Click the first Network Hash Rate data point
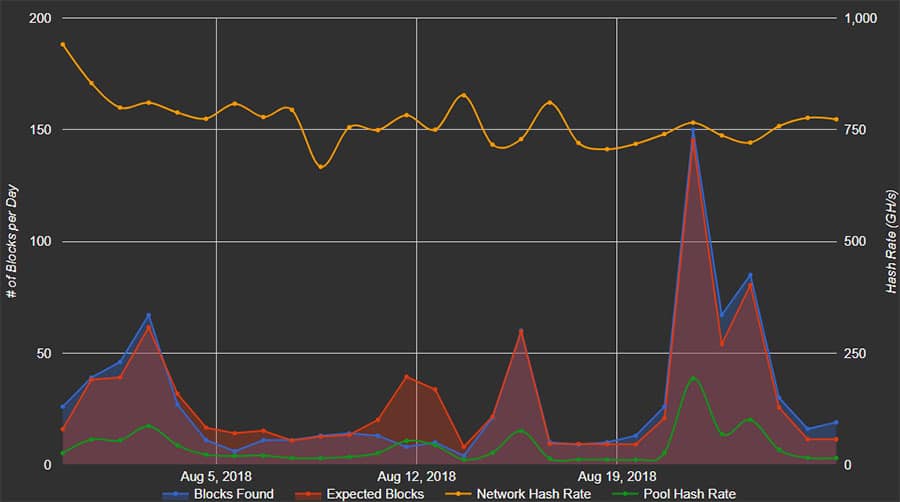The height and width of the screenshot is (502, 900). click(x=62, y=44)
